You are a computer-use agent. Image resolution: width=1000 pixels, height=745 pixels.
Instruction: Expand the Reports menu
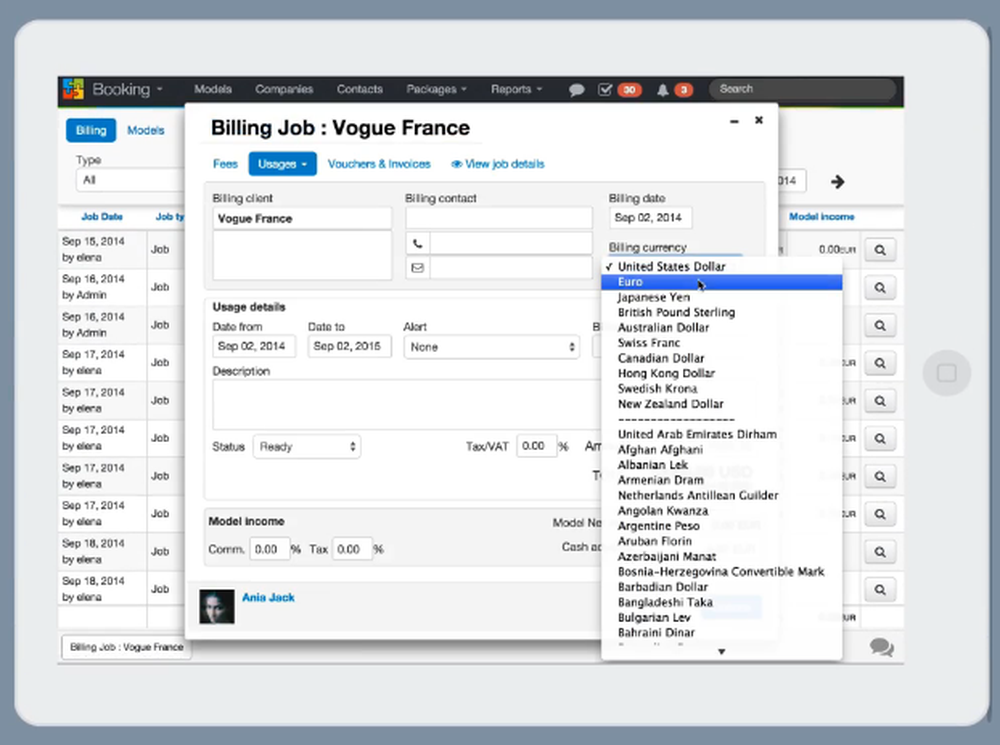[517, 89]
